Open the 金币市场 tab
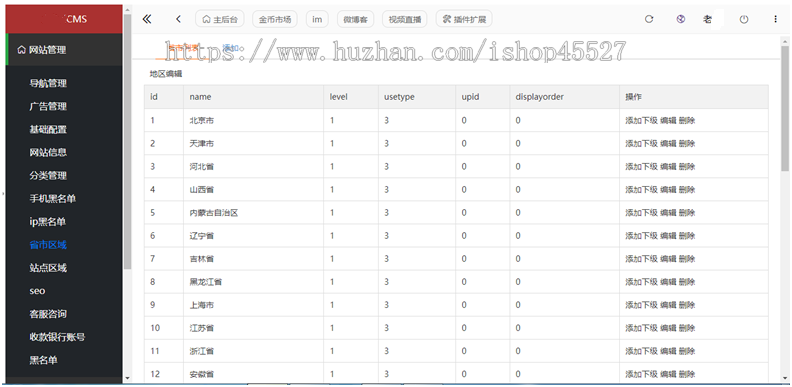The height and width of the screenshot is (387, 792). (x=275, y=19)
